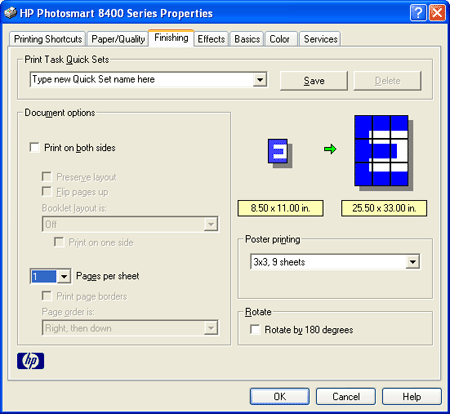The width and height of the screenshot is (450, 414).
Task: Open the Poster printing dropdown
Action: click(413, 262)
